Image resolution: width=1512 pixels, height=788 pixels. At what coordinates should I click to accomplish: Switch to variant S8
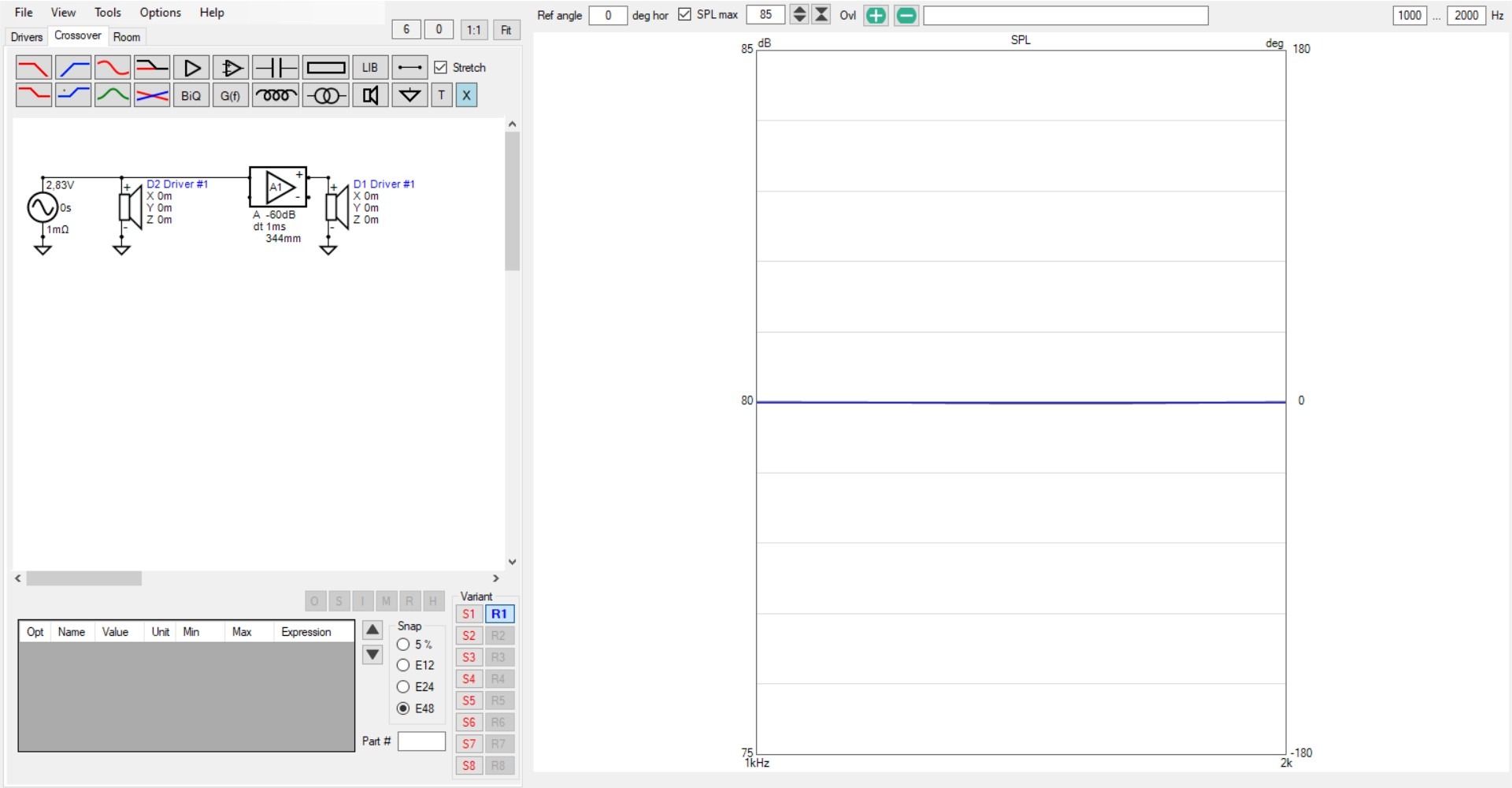pos(469,765)
